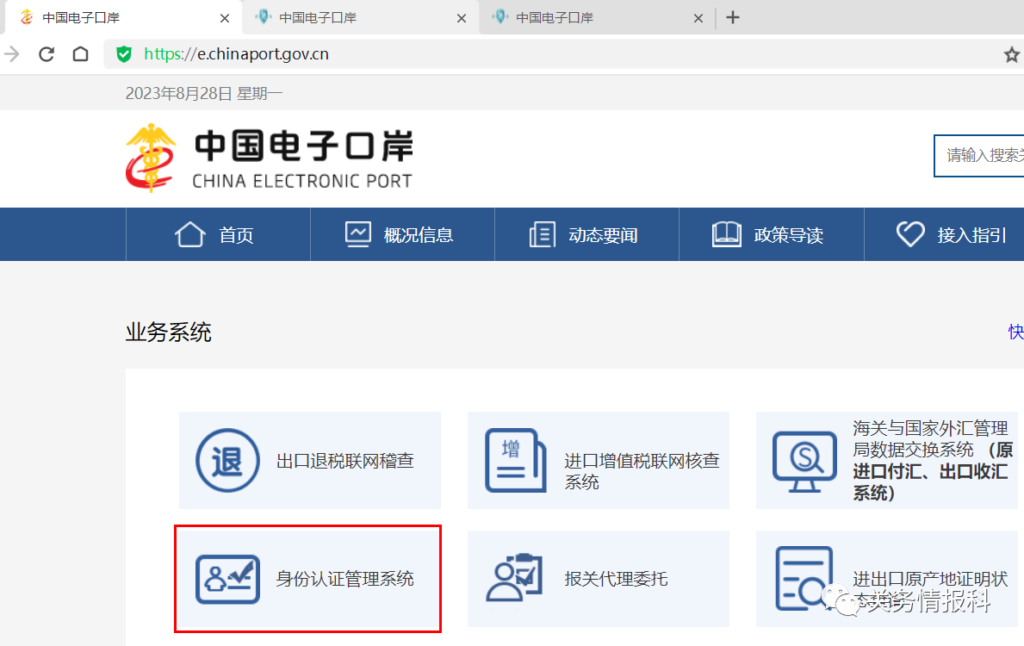1024x646 pixels.
Task: Click the person clipboard icon for 报关代理委托
Action: coord(515,578)
